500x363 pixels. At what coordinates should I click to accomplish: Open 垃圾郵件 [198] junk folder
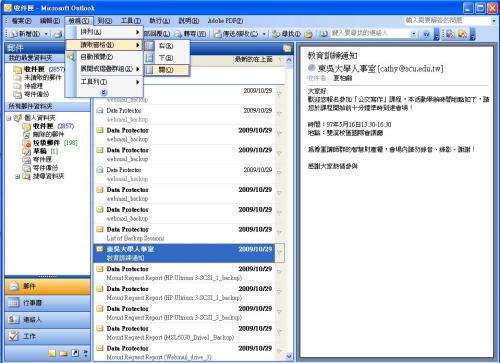pos(50,143)
